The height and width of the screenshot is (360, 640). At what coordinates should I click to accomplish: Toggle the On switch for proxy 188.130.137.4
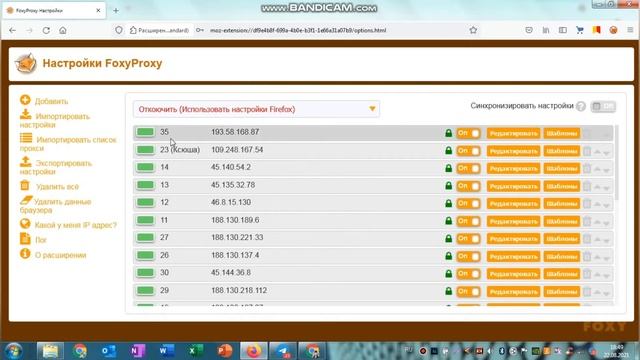[x=469, y=256]
